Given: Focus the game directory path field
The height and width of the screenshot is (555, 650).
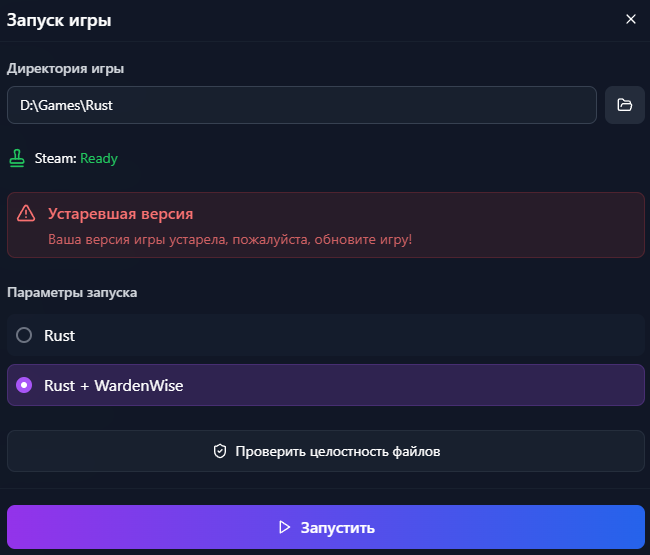Looking at the screenshot, I should (x=302, y=105).
